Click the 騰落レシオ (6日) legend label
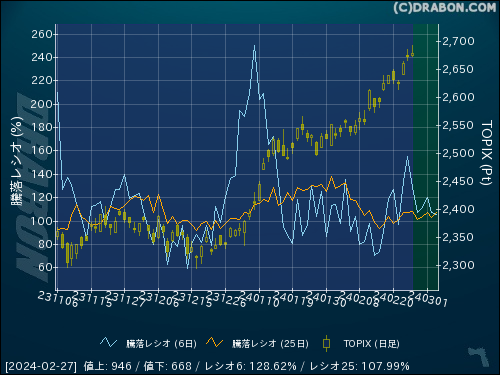This screenshot has width=500, height=375. click(x=161, y=343)
